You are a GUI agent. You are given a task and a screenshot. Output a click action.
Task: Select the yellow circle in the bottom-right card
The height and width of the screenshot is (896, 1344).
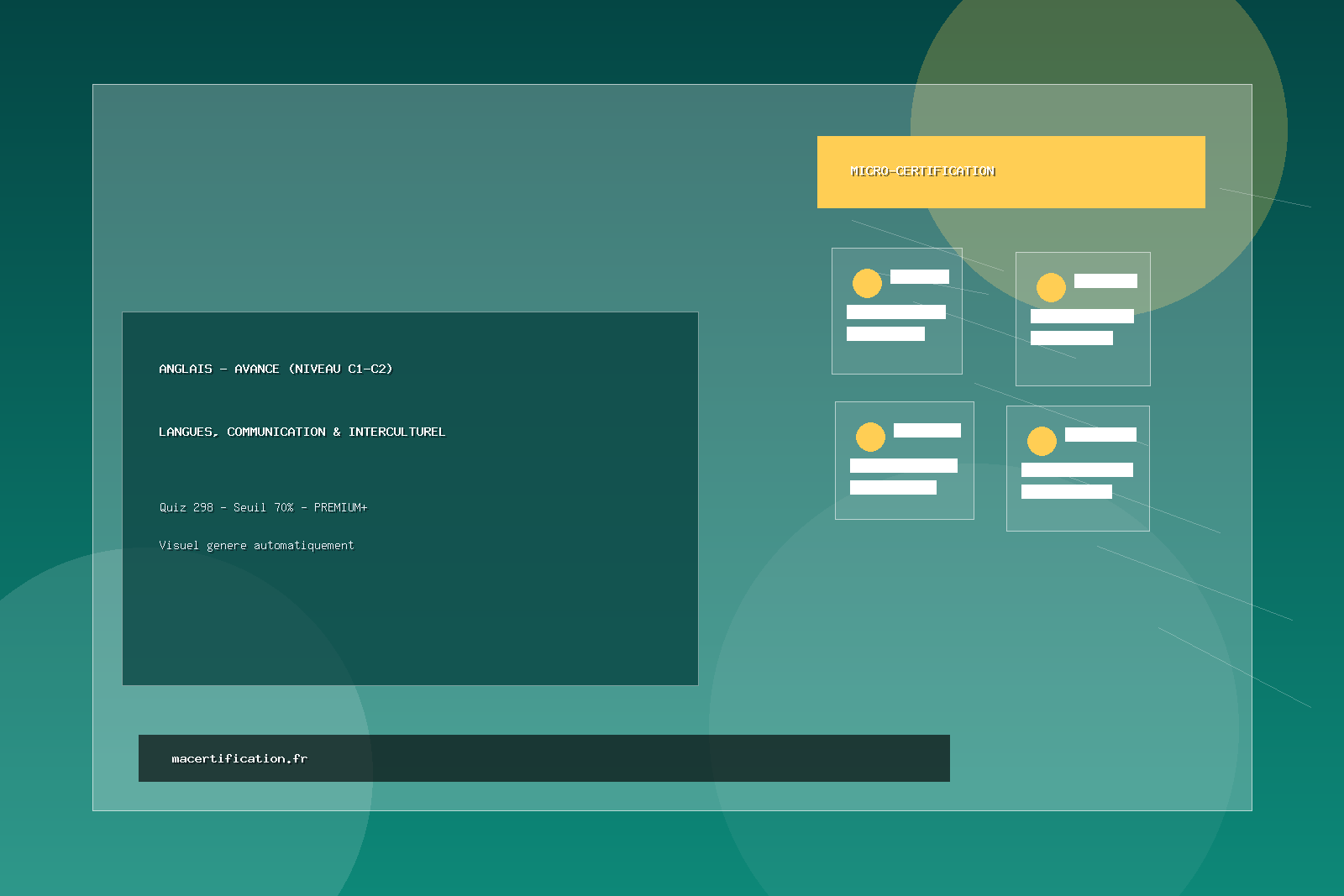1042,442
